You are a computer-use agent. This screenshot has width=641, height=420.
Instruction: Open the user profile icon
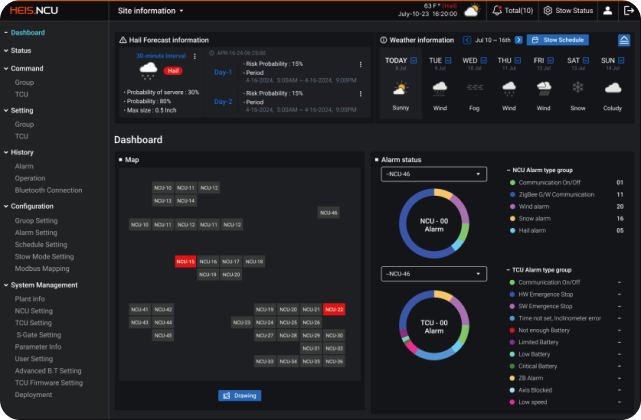click(608, 10)
